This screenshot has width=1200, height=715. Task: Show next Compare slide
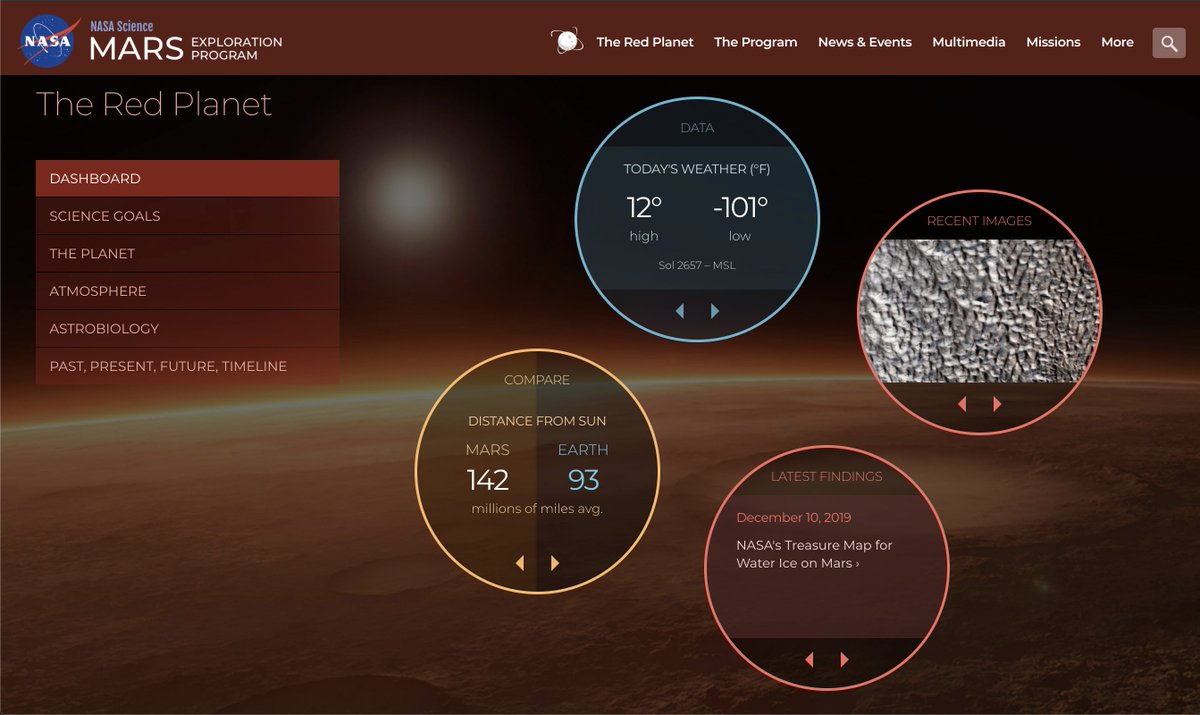pyautogui.click(x=555, y=563)
